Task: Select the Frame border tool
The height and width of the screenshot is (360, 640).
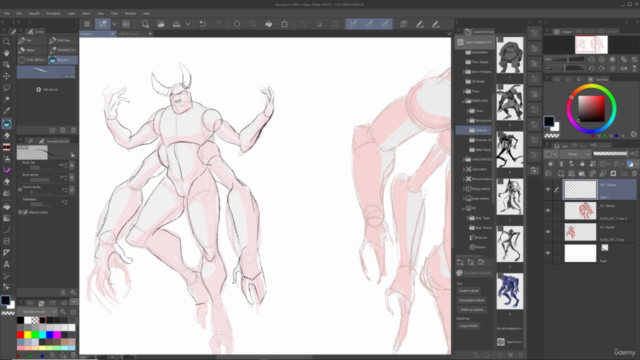Action: pyautogui.click(x=7, y=241)
